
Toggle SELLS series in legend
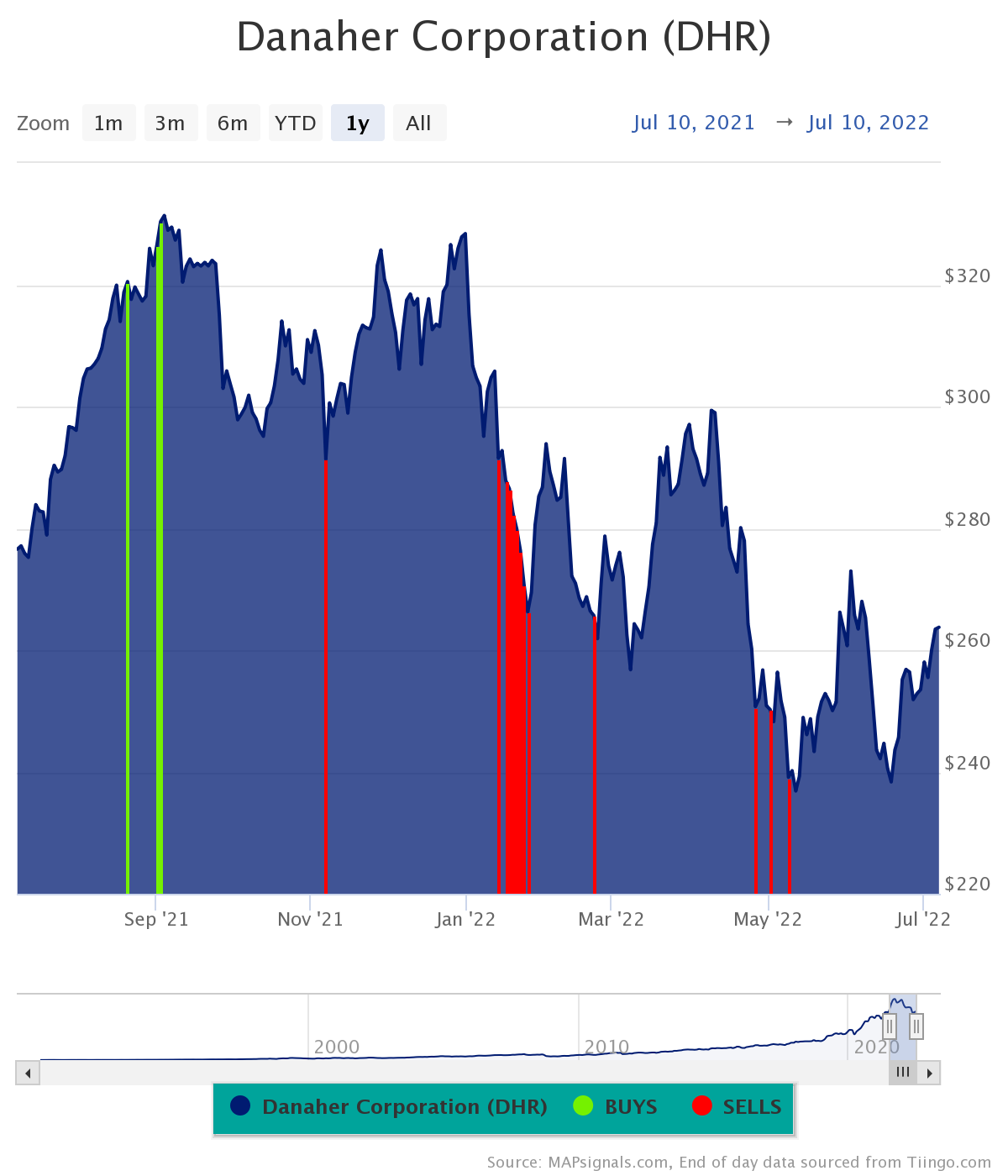click(738, 1107)
